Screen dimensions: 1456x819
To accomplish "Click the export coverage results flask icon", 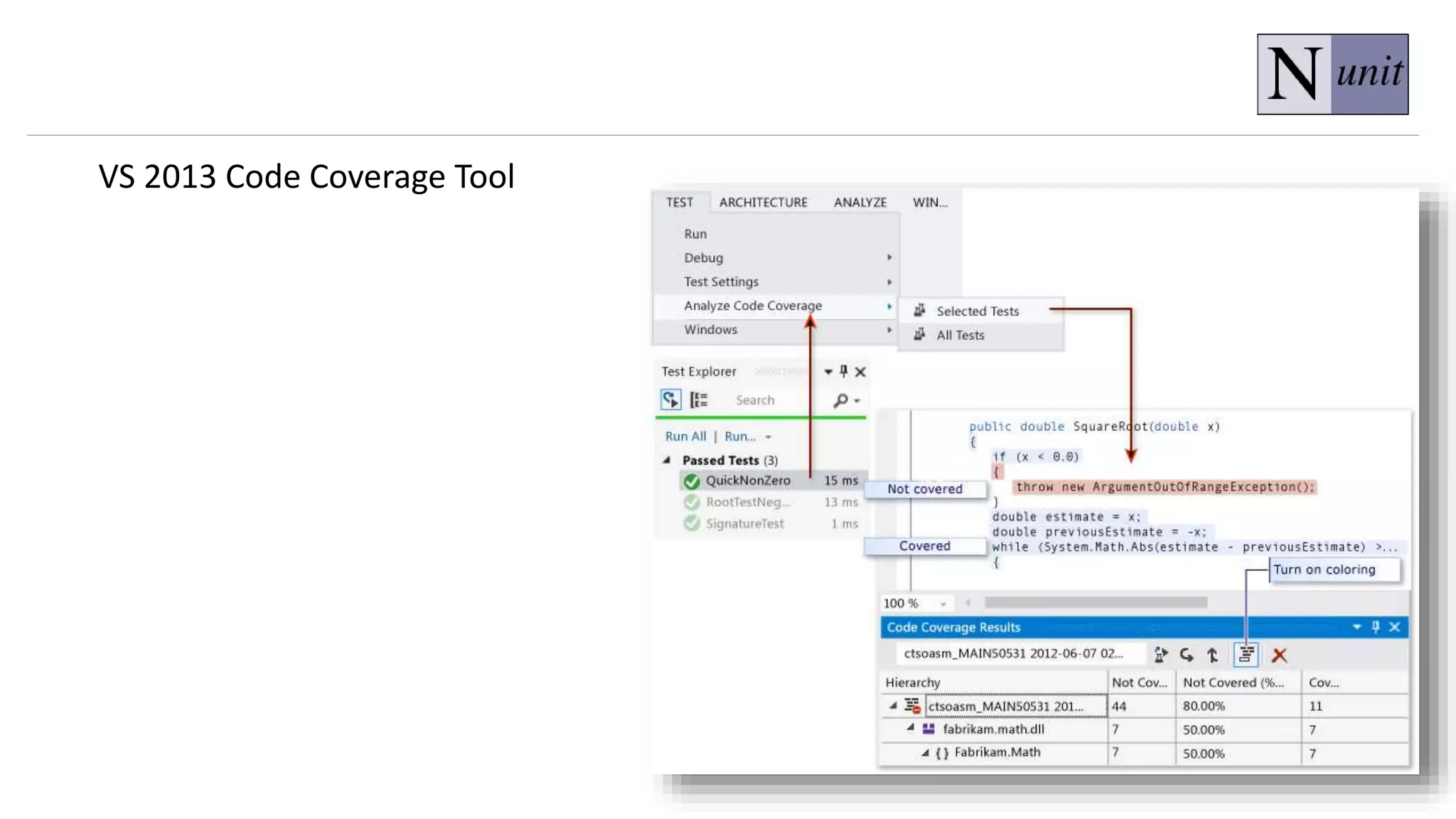I will [1160, 655].
